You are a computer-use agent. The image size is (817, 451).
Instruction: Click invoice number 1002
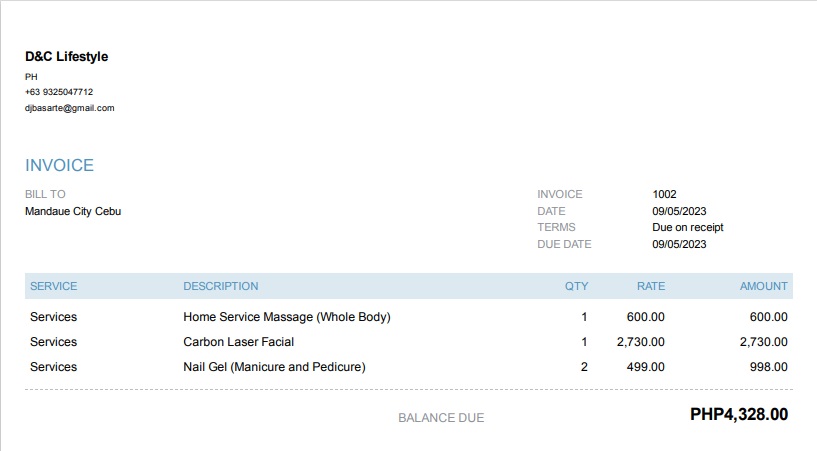click(664, 194)
